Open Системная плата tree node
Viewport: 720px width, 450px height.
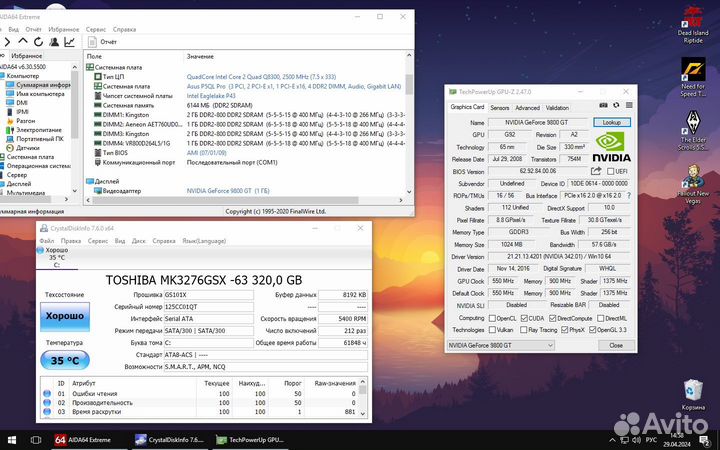point(27,157)
